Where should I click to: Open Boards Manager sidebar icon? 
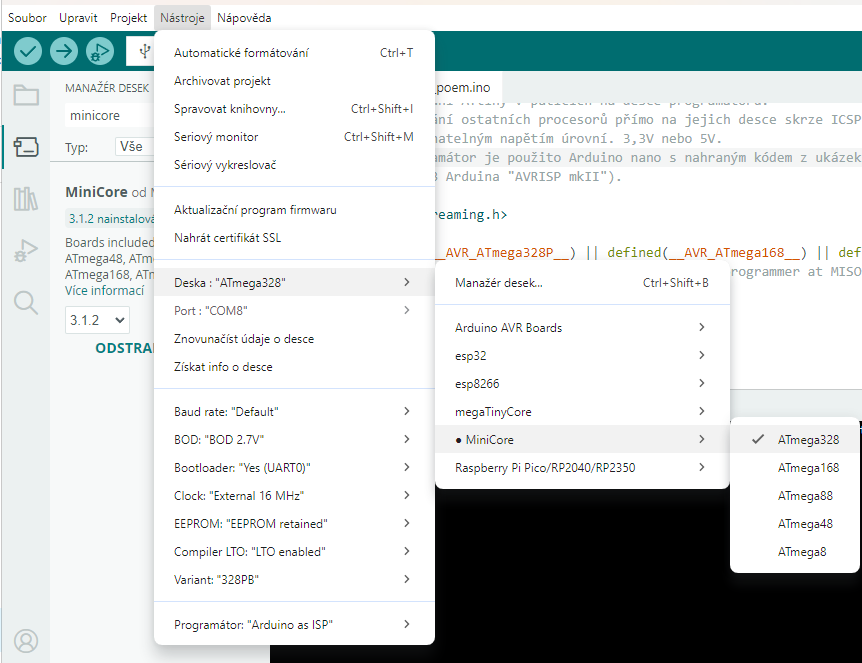26,148
